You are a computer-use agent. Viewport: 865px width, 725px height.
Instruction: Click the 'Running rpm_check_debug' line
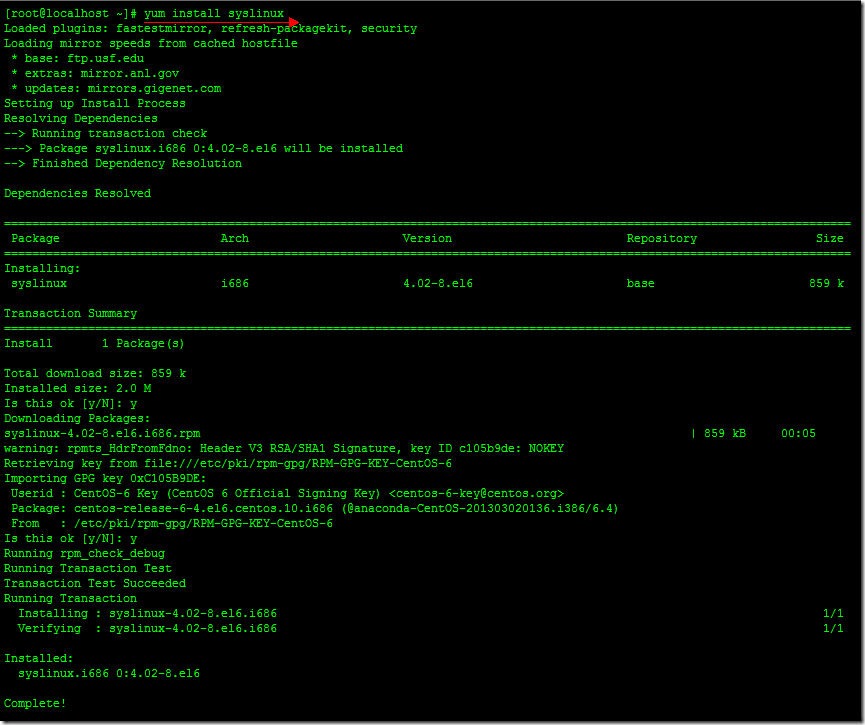point(84,553)
